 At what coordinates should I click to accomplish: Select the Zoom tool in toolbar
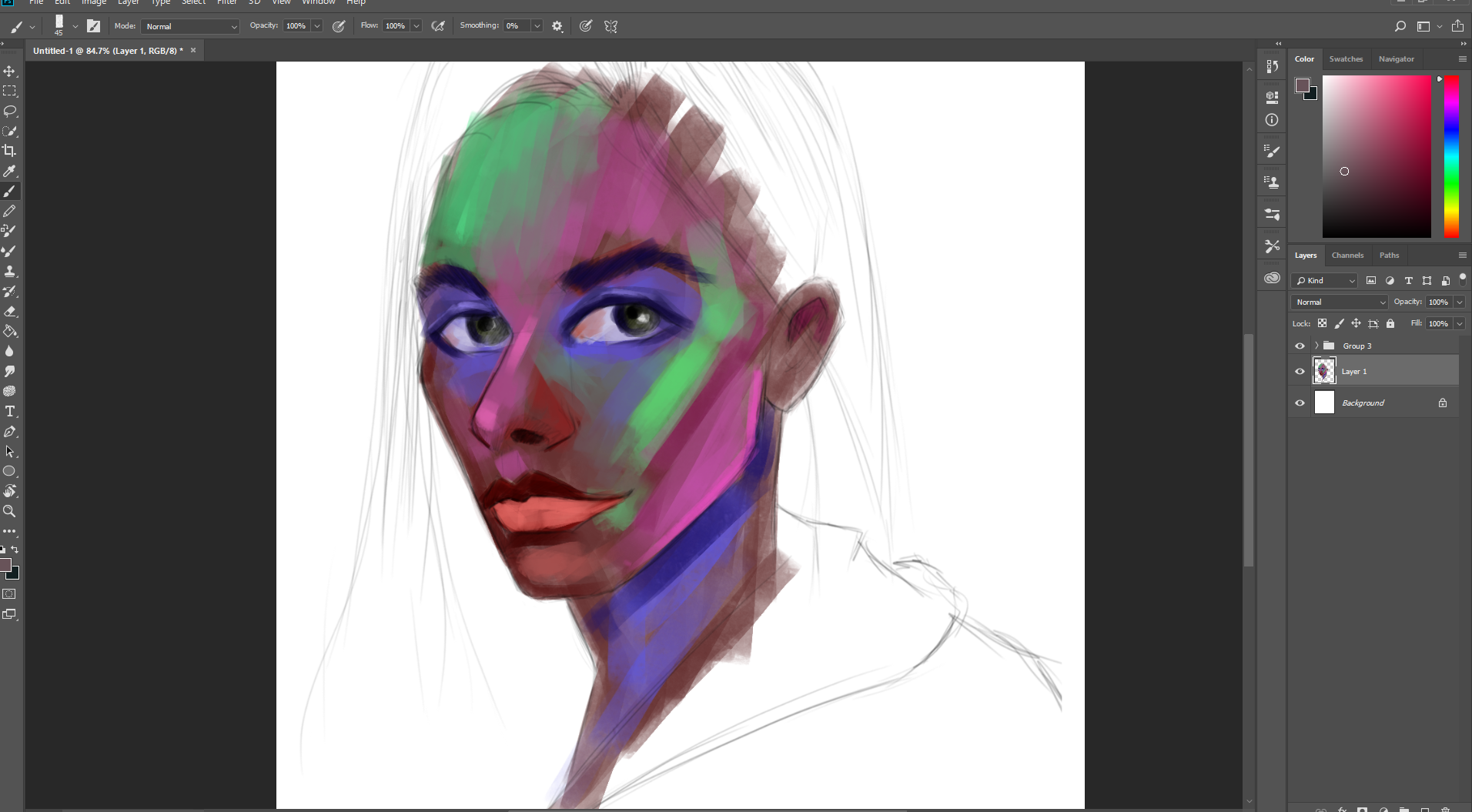pyautogui.click(x=9, y=511)
